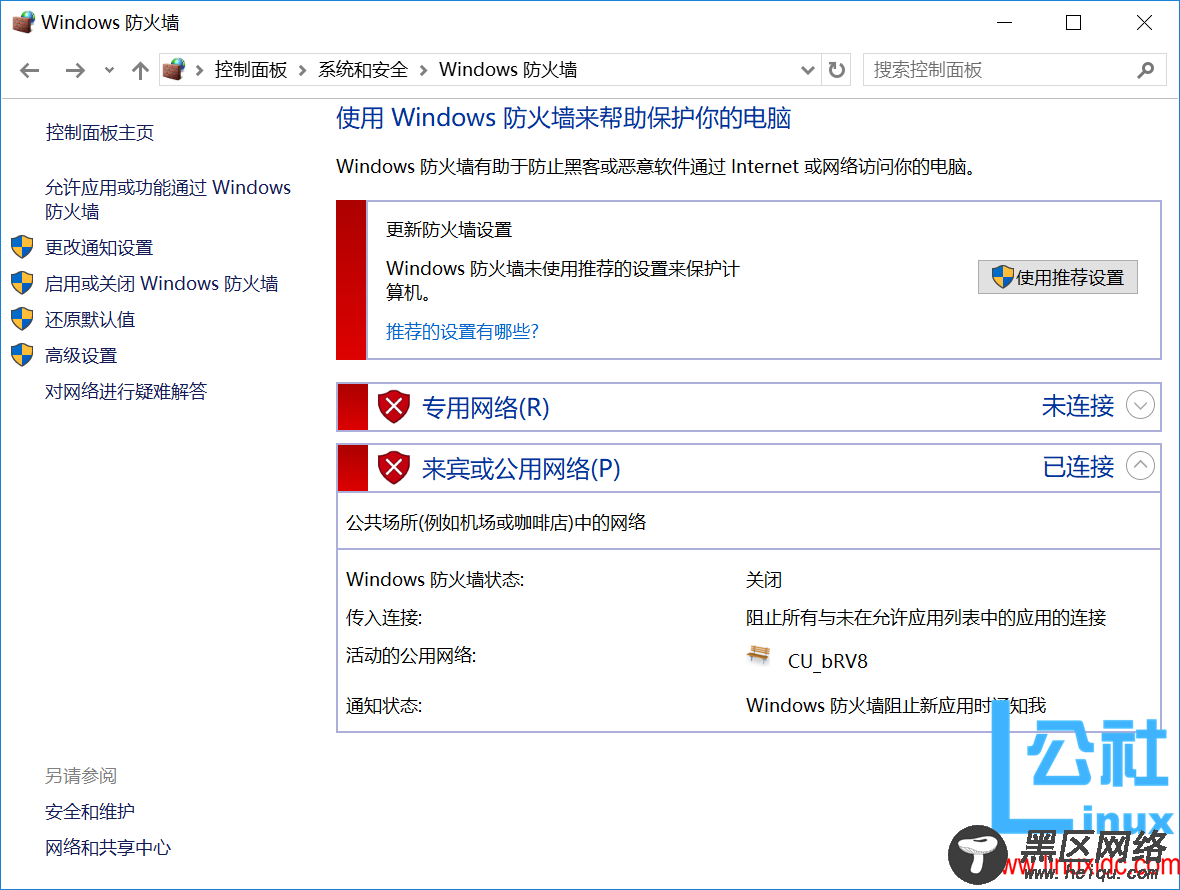The height and width of the screenshot is (890, 1180).
Task: Go back using the back arrow
Action: 29,71
